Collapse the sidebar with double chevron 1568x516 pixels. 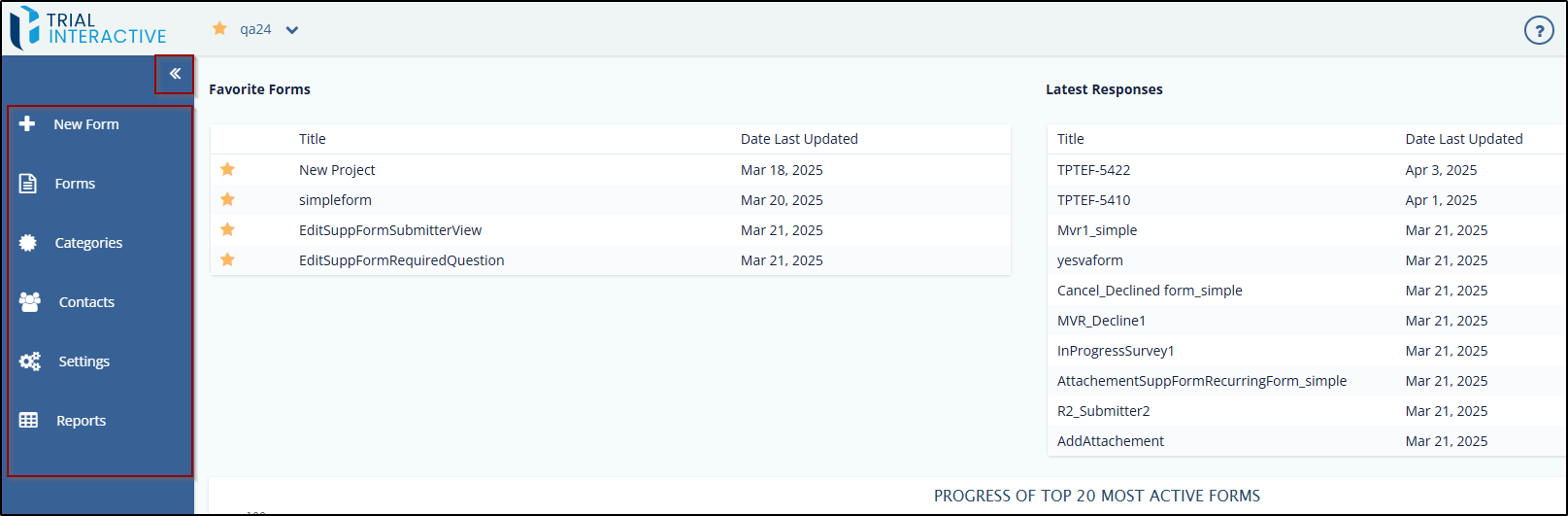pos(175,74)
